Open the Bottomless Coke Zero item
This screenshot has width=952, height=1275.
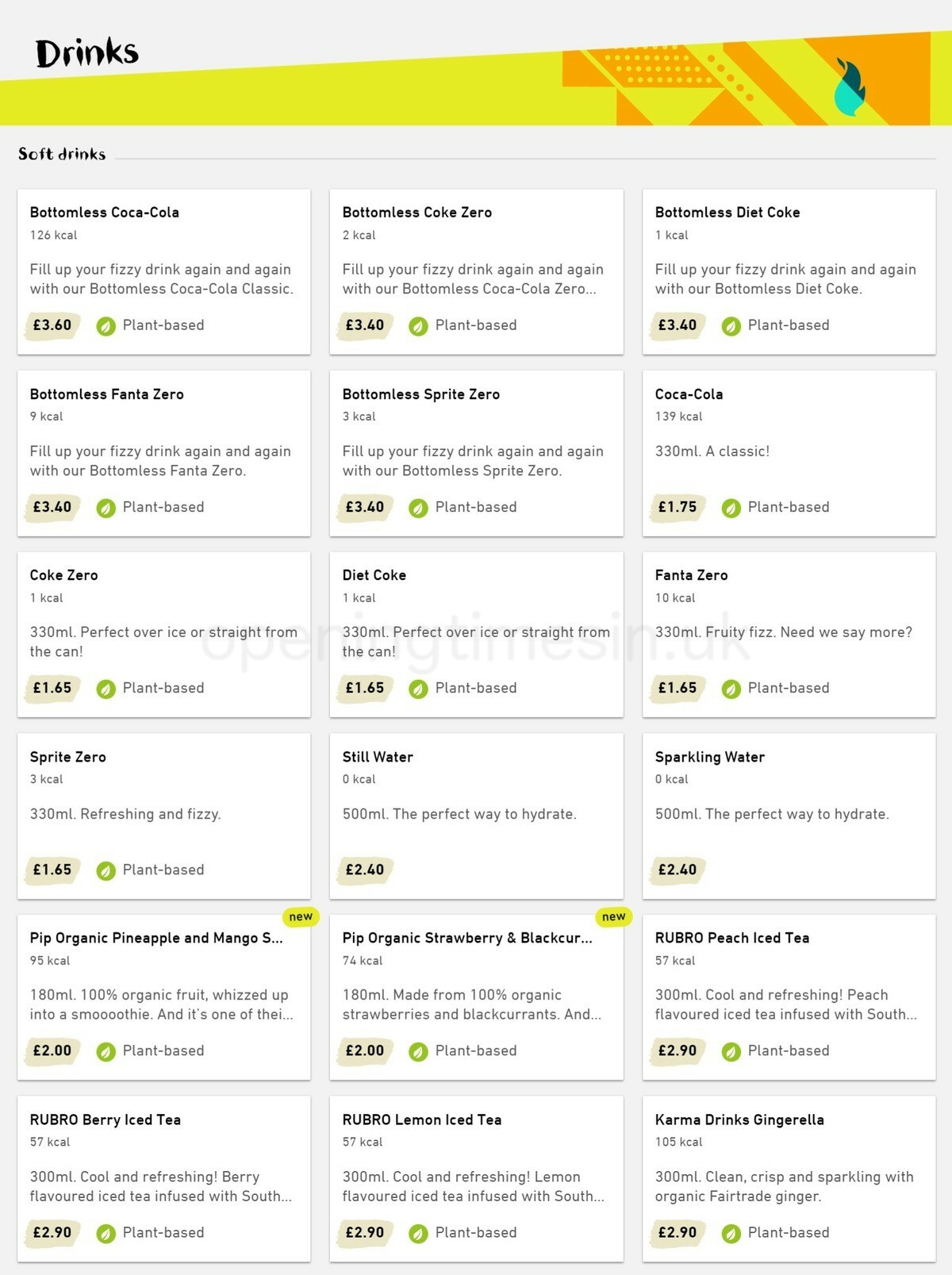417,213
